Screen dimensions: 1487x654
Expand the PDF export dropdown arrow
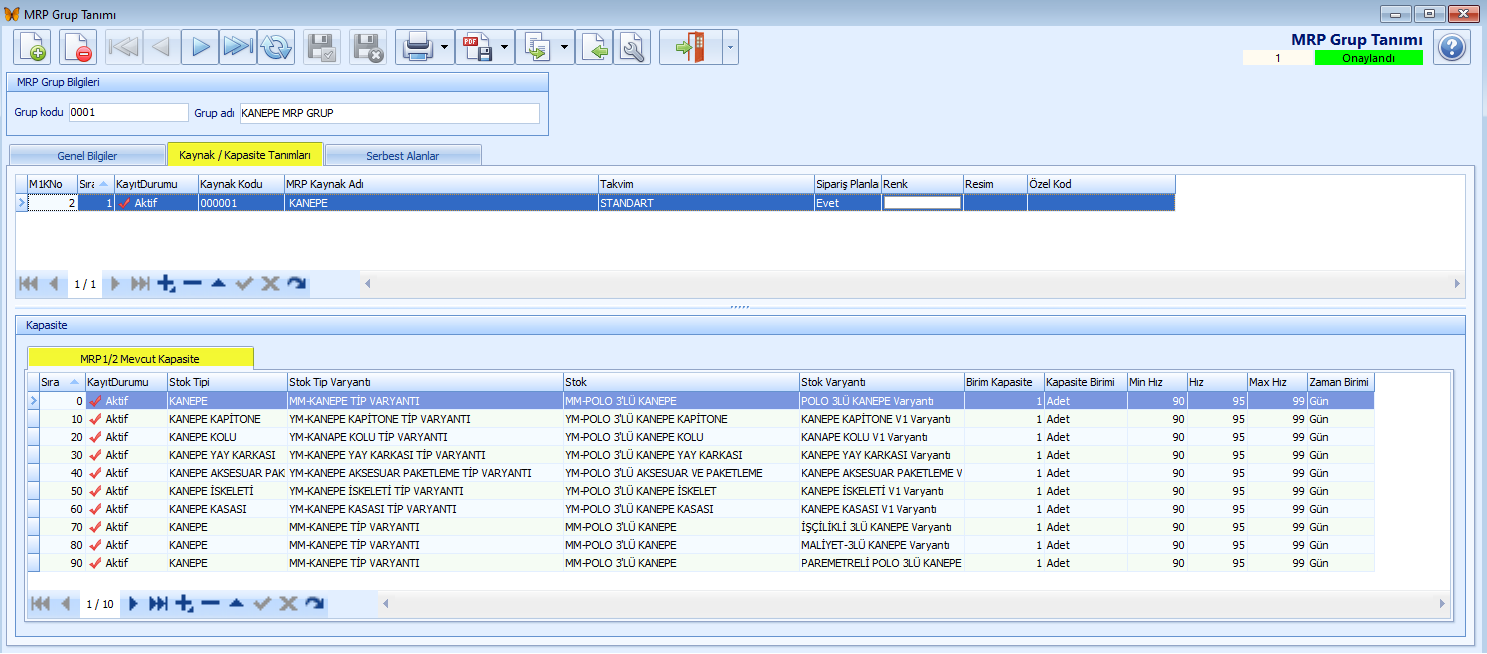504,47
